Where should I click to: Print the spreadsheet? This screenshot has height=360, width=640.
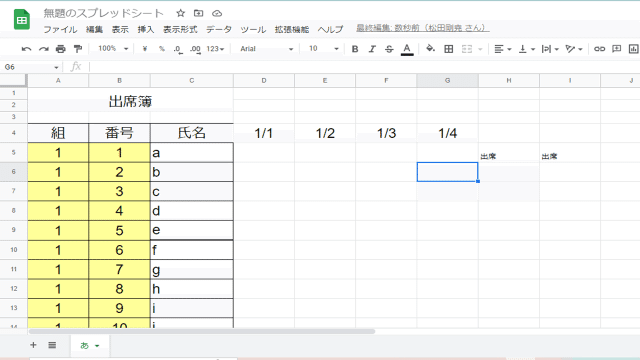(60, 49)
